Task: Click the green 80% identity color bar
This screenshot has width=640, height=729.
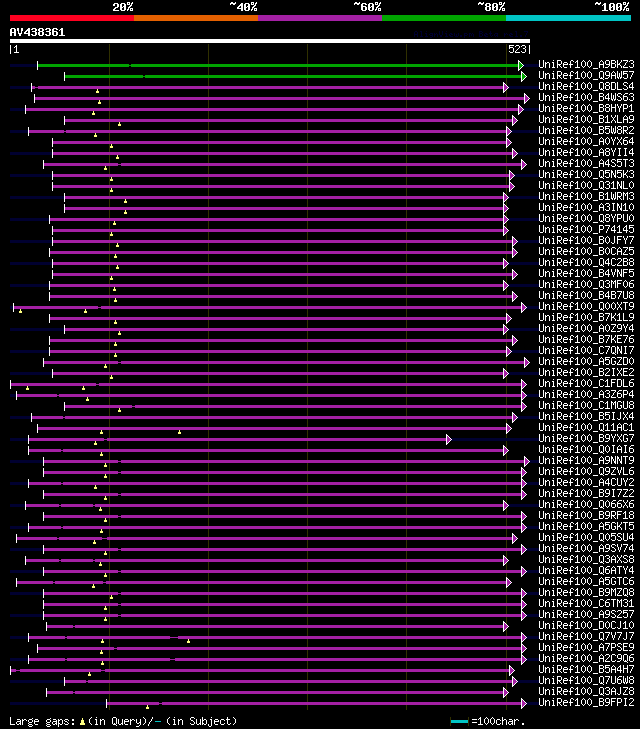Action: 444,18
